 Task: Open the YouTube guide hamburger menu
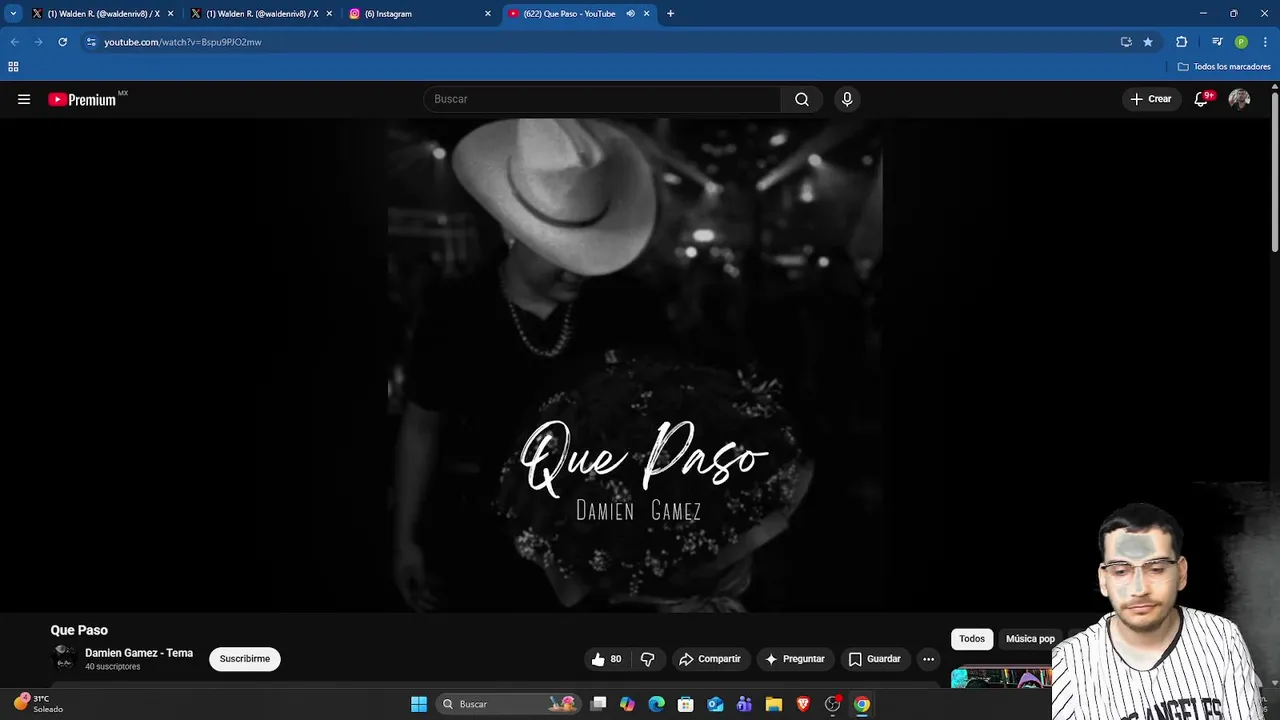24,99
